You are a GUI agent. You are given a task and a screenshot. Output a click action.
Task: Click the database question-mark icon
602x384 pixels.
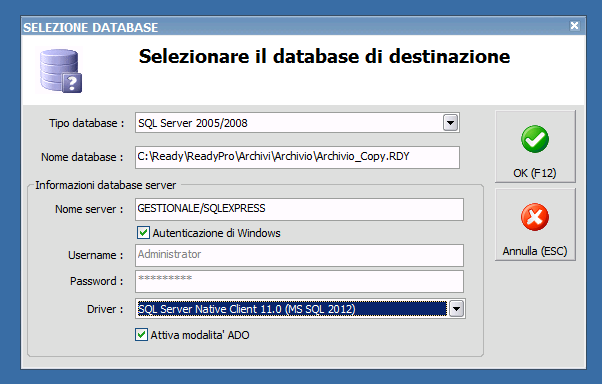61,71
